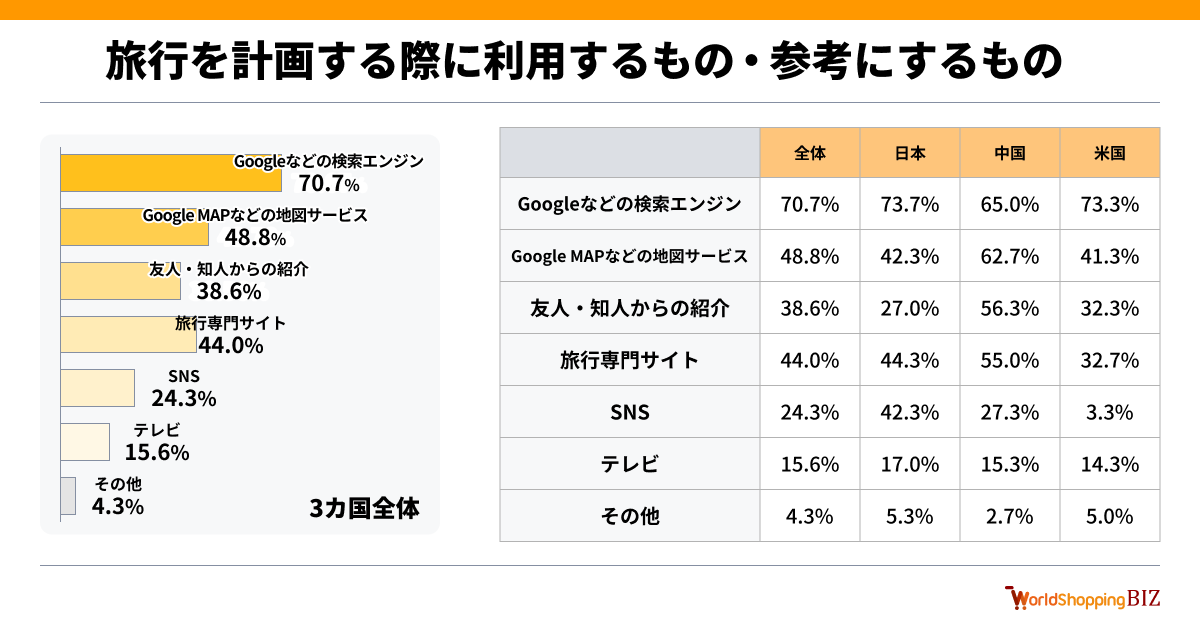The image size is (1200, 630).
Task: Click the 62.7% cell under 中国
Action: tap(1010, 256)
